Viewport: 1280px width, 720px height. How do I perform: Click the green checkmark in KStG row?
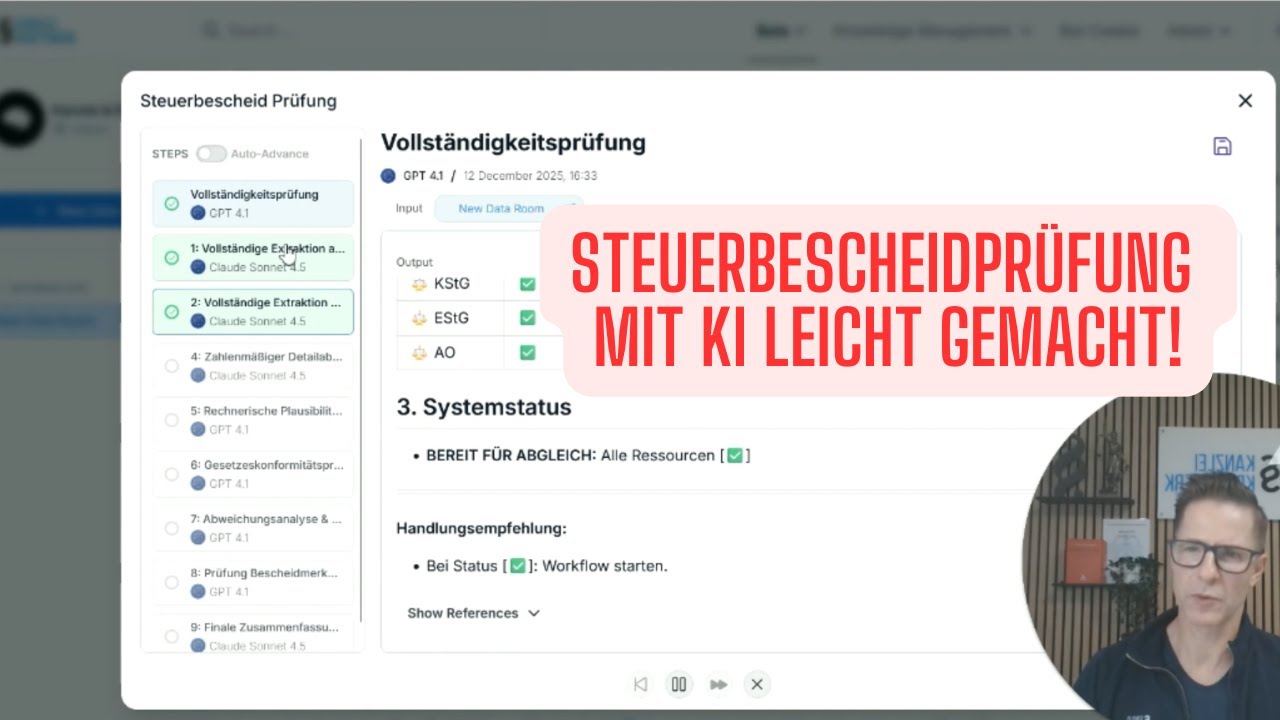(527, 284)
